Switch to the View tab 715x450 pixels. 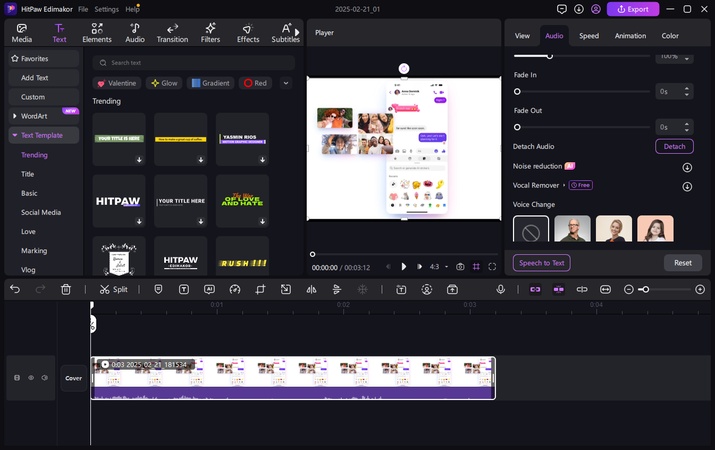(522, 36)
